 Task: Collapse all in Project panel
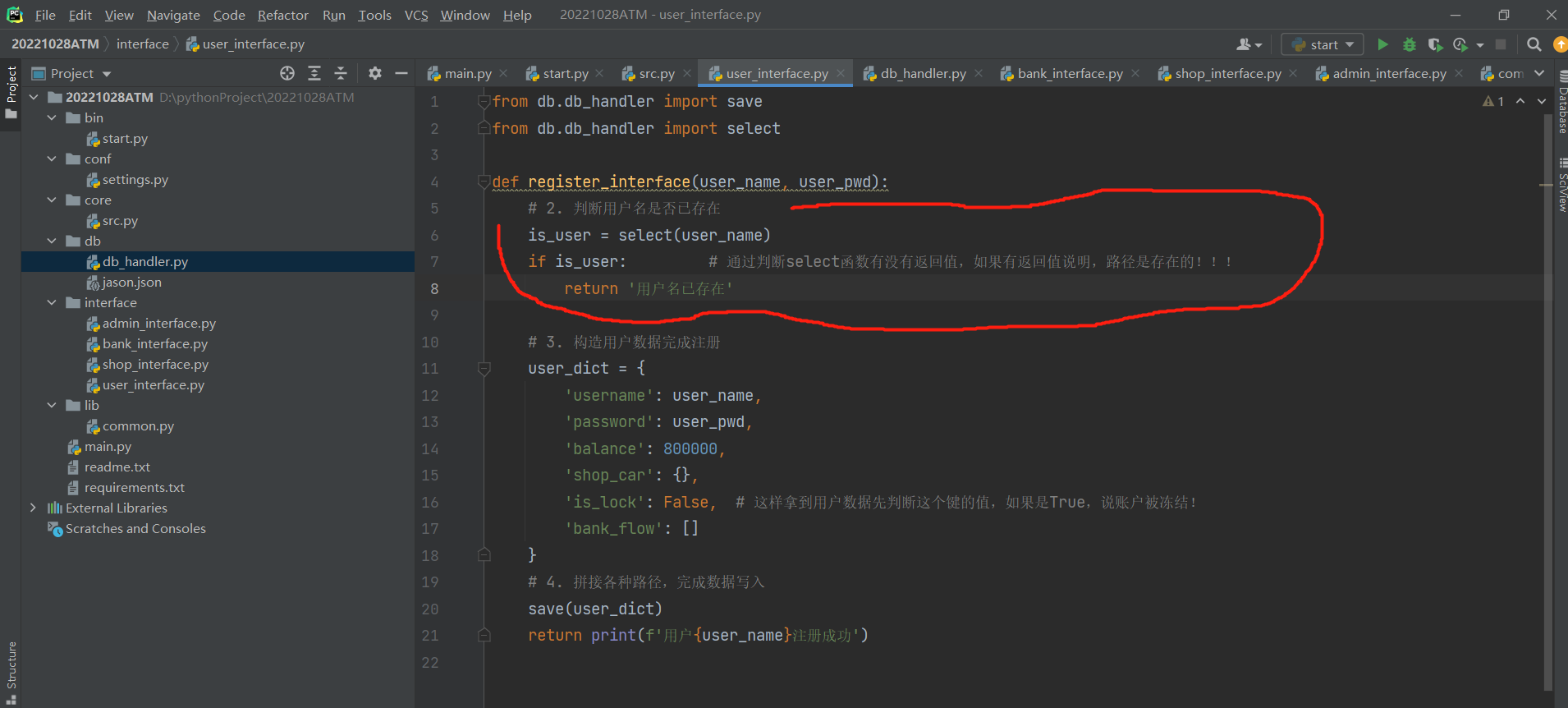coord(341,73)
